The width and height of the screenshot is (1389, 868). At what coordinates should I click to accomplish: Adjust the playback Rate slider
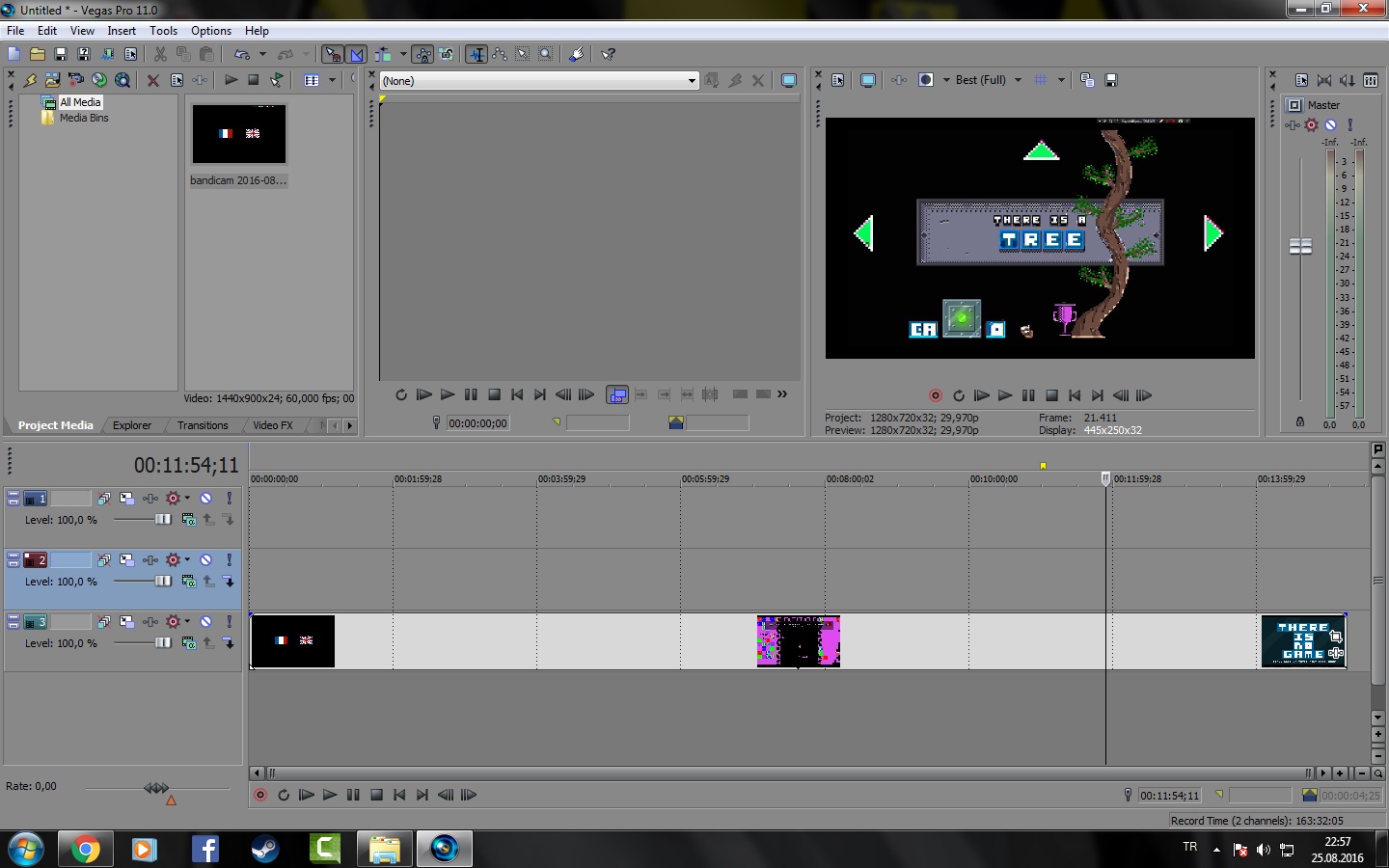(156, 788)
